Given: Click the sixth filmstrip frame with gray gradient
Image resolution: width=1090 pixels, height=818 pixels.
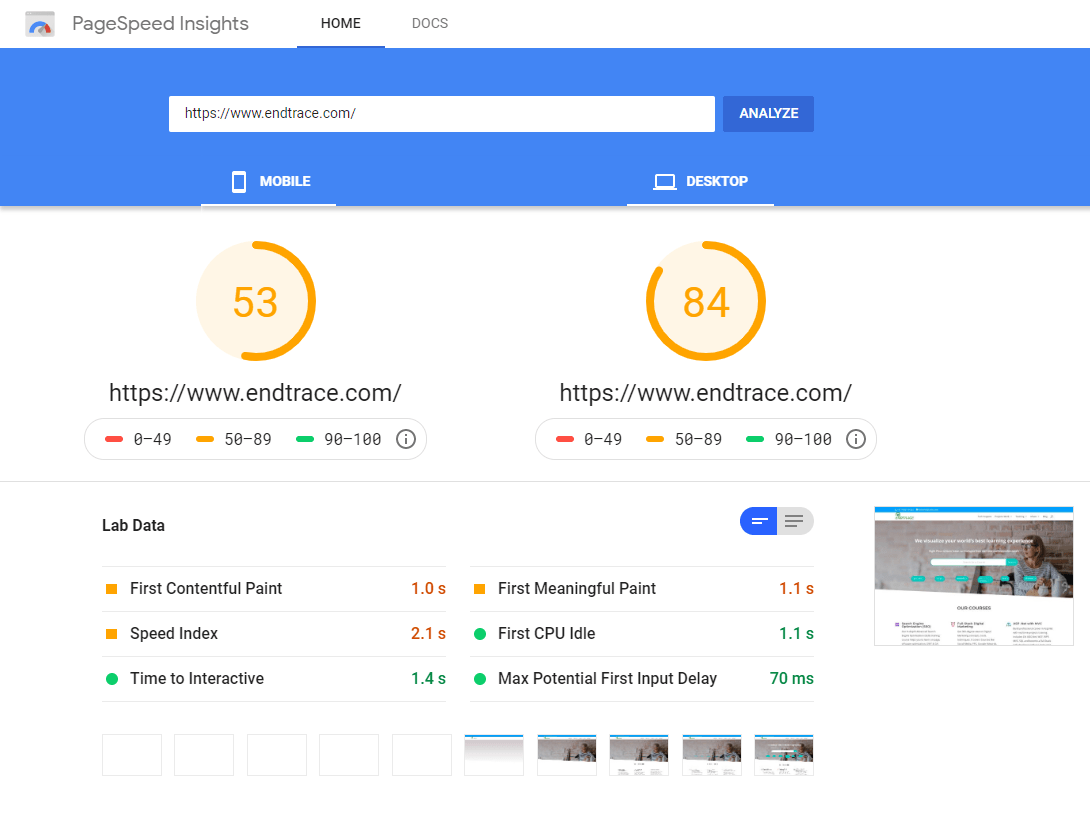Looking at the screenshot, I should pos(494,755).
